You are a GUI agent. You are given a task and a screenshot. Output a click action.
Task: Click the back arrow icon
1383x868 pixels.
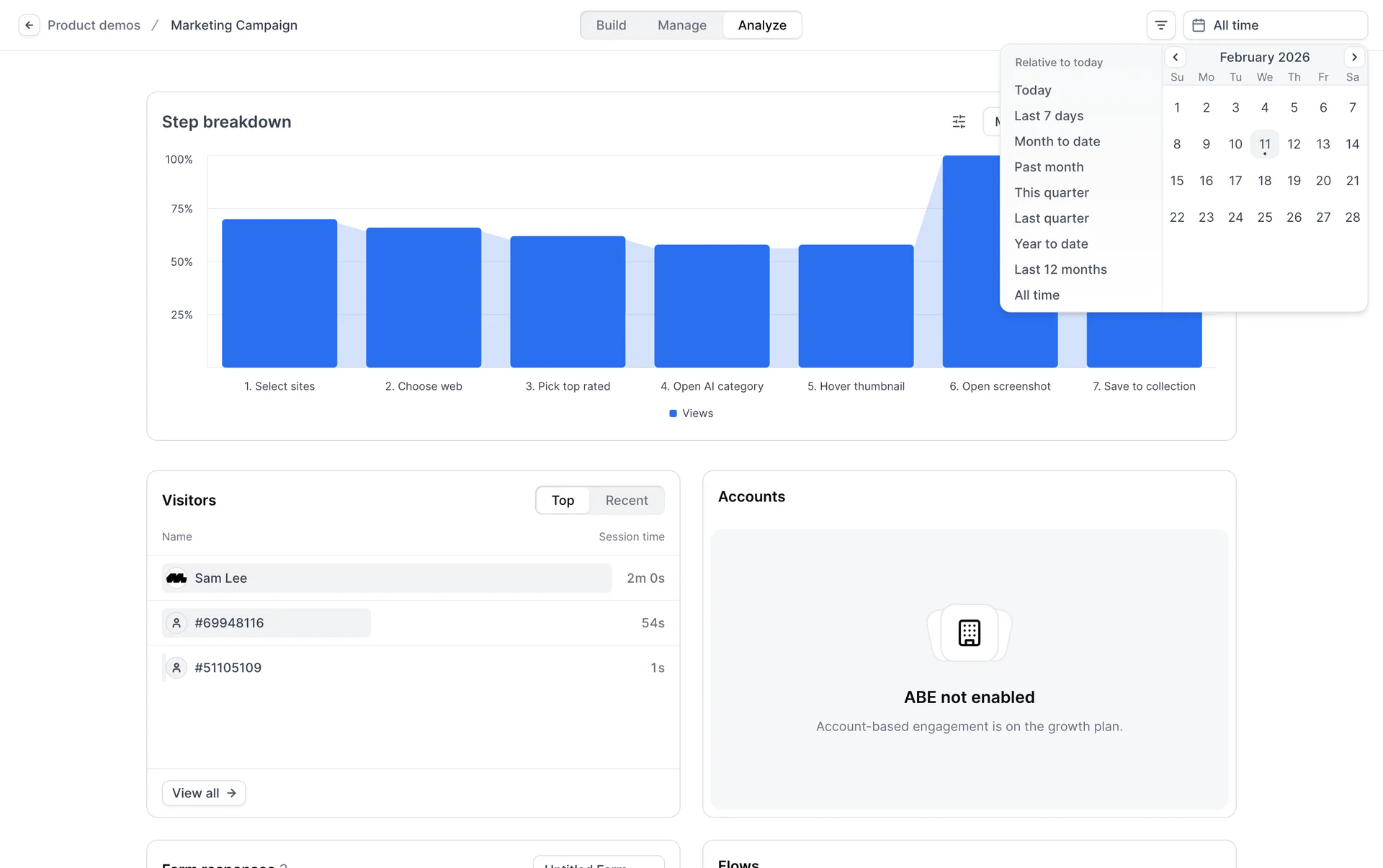pyautogui.click(x=29, y=25)
